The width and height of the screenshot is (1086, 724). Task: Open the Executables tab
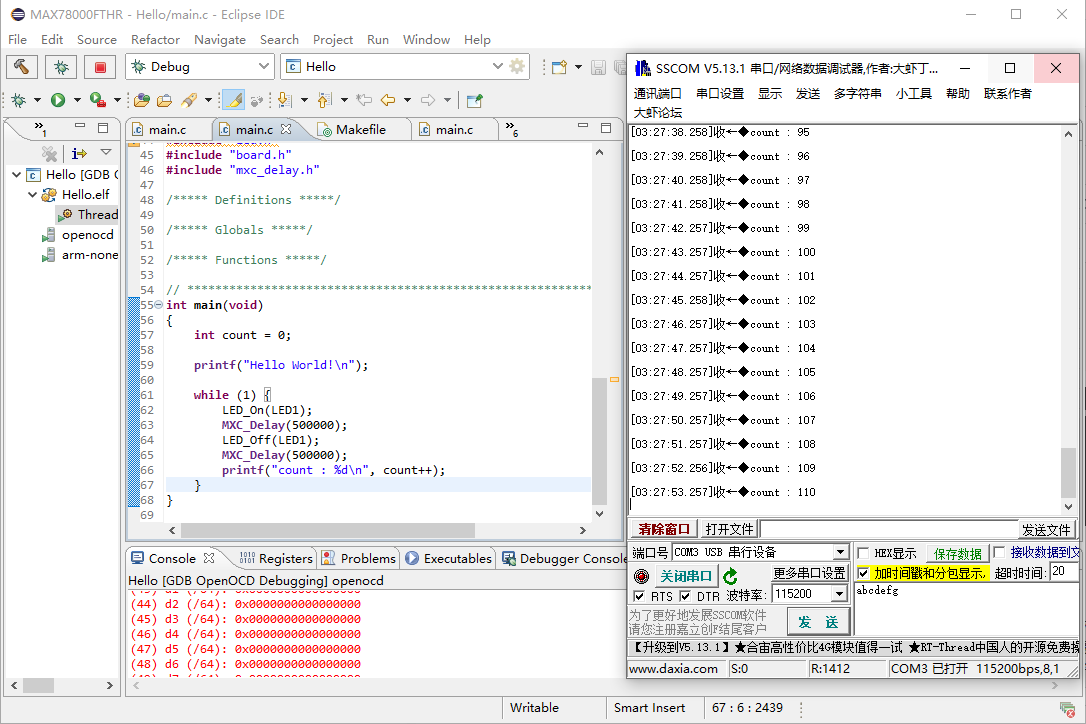coord(449,558)
